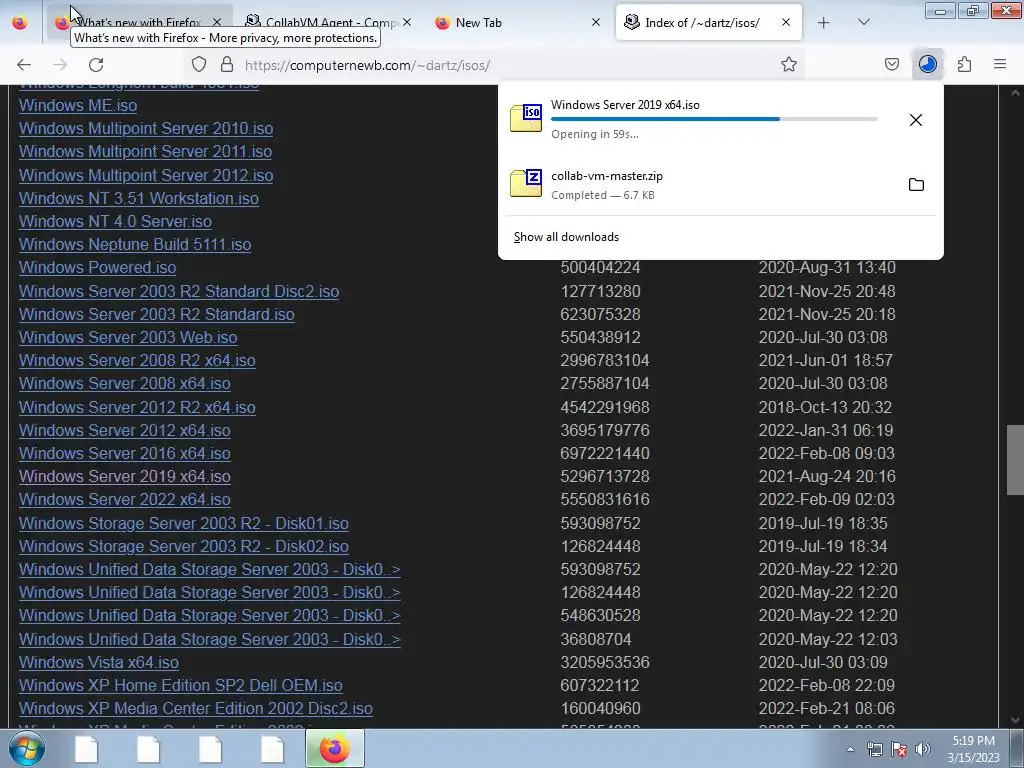Open Windows Multipoint Server 2011.iso link
Viewport: 1024px width, 768px height.
point(145,152)
